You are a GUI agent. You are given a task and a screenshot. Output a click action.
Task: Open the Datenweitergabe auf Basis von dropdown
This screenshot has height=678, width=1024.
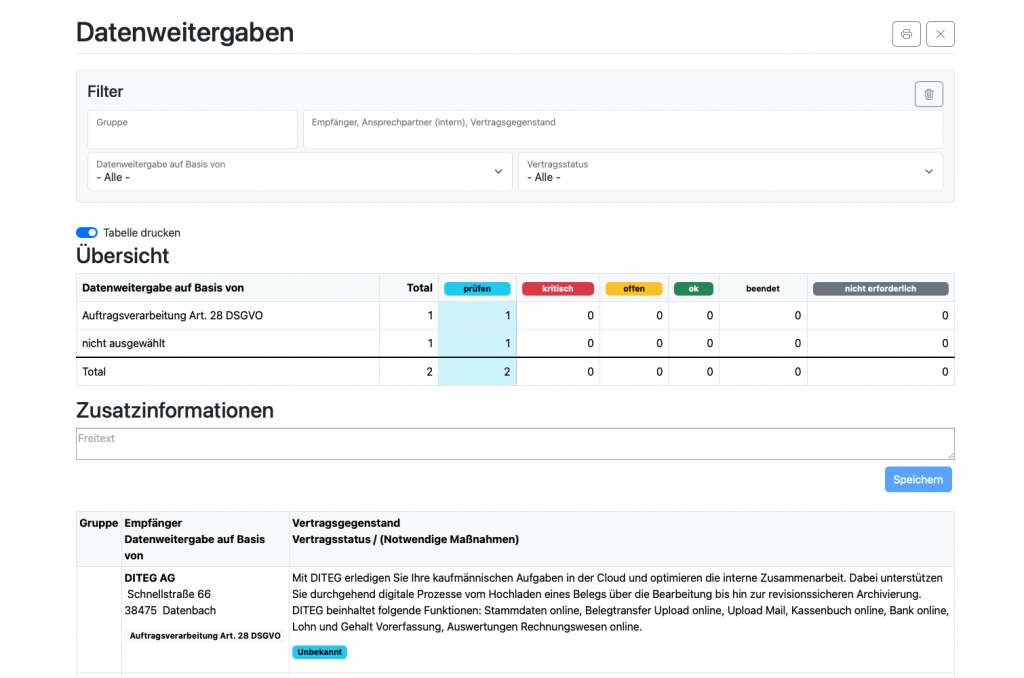(300, 171)
